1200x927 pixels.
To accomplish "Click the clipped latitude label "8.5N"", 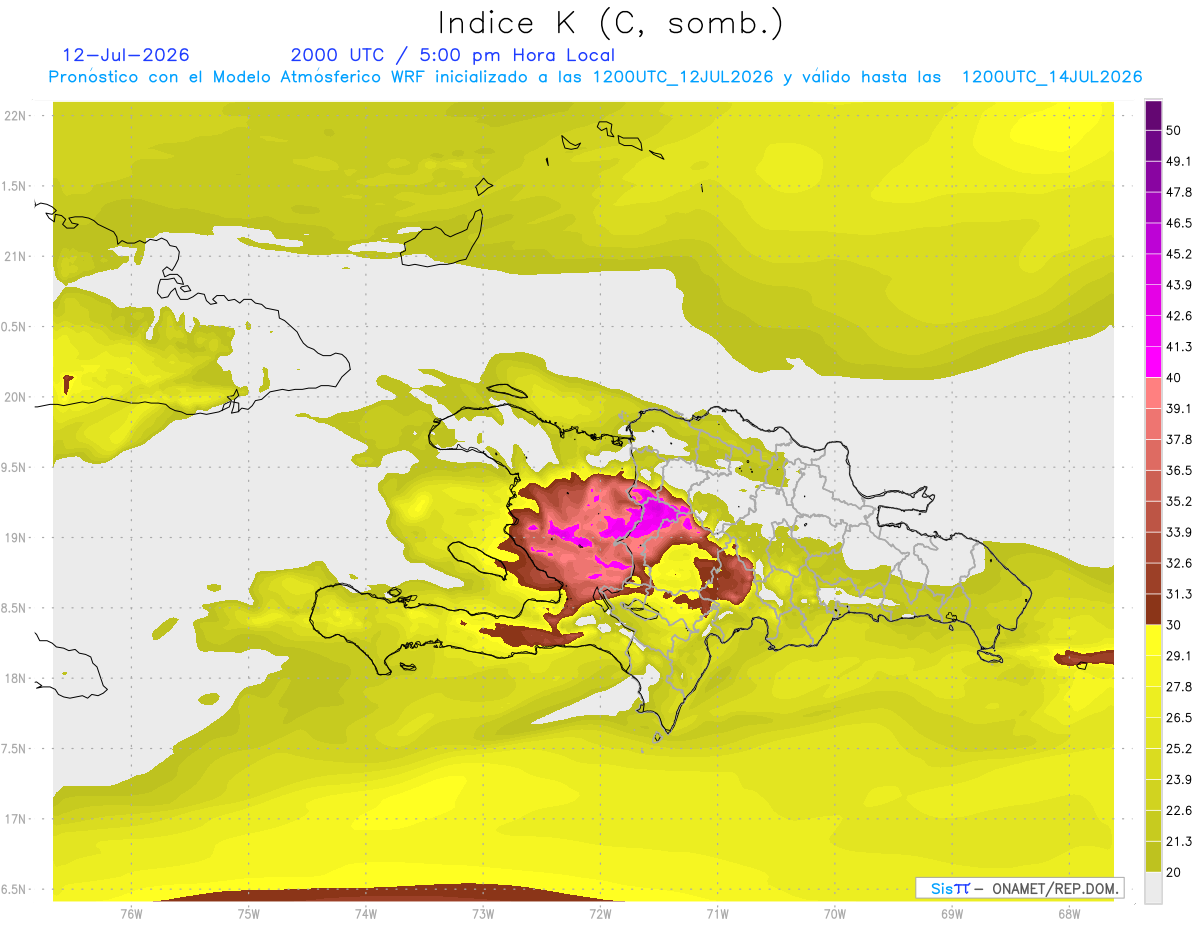I will click(x=14, y=609).
